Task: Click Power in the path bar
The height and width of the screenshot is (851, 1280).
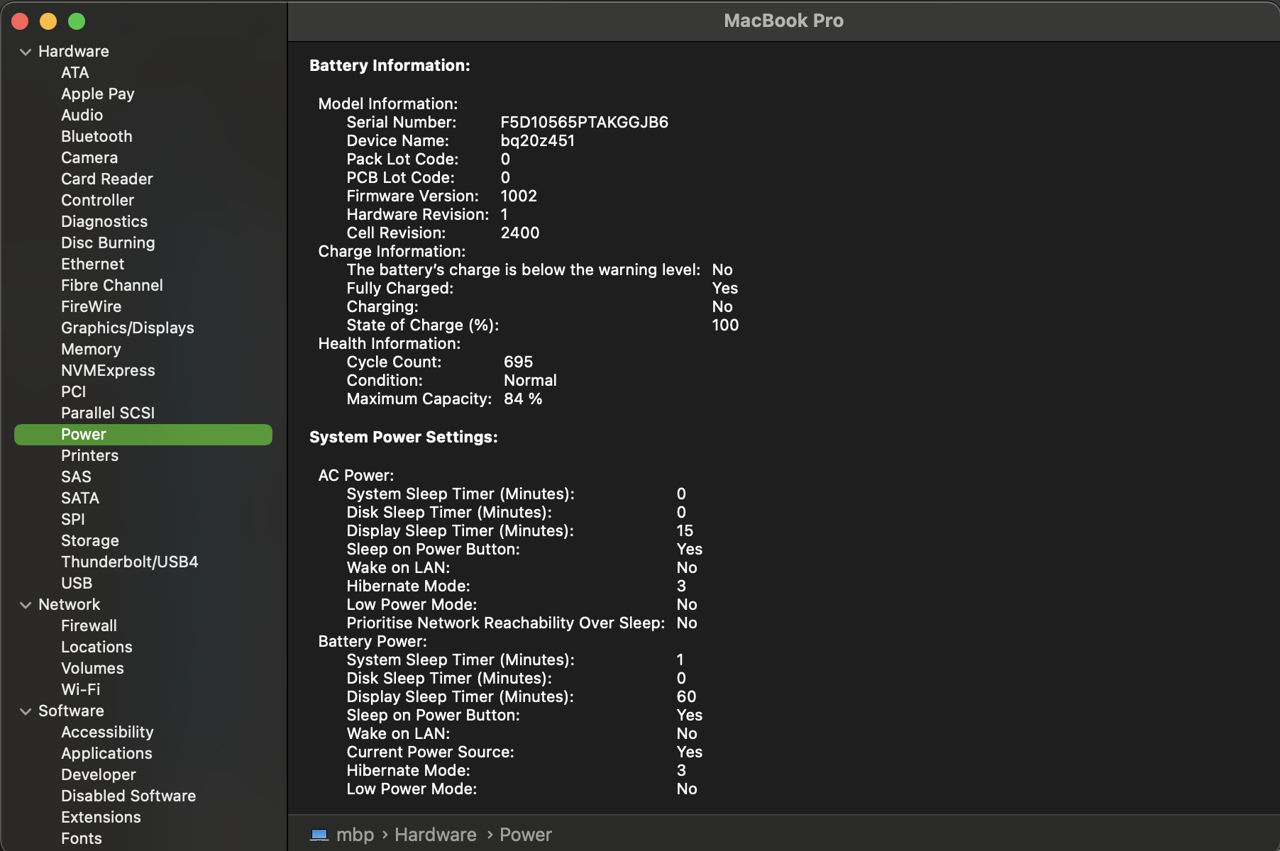Action: click(525, 835)
